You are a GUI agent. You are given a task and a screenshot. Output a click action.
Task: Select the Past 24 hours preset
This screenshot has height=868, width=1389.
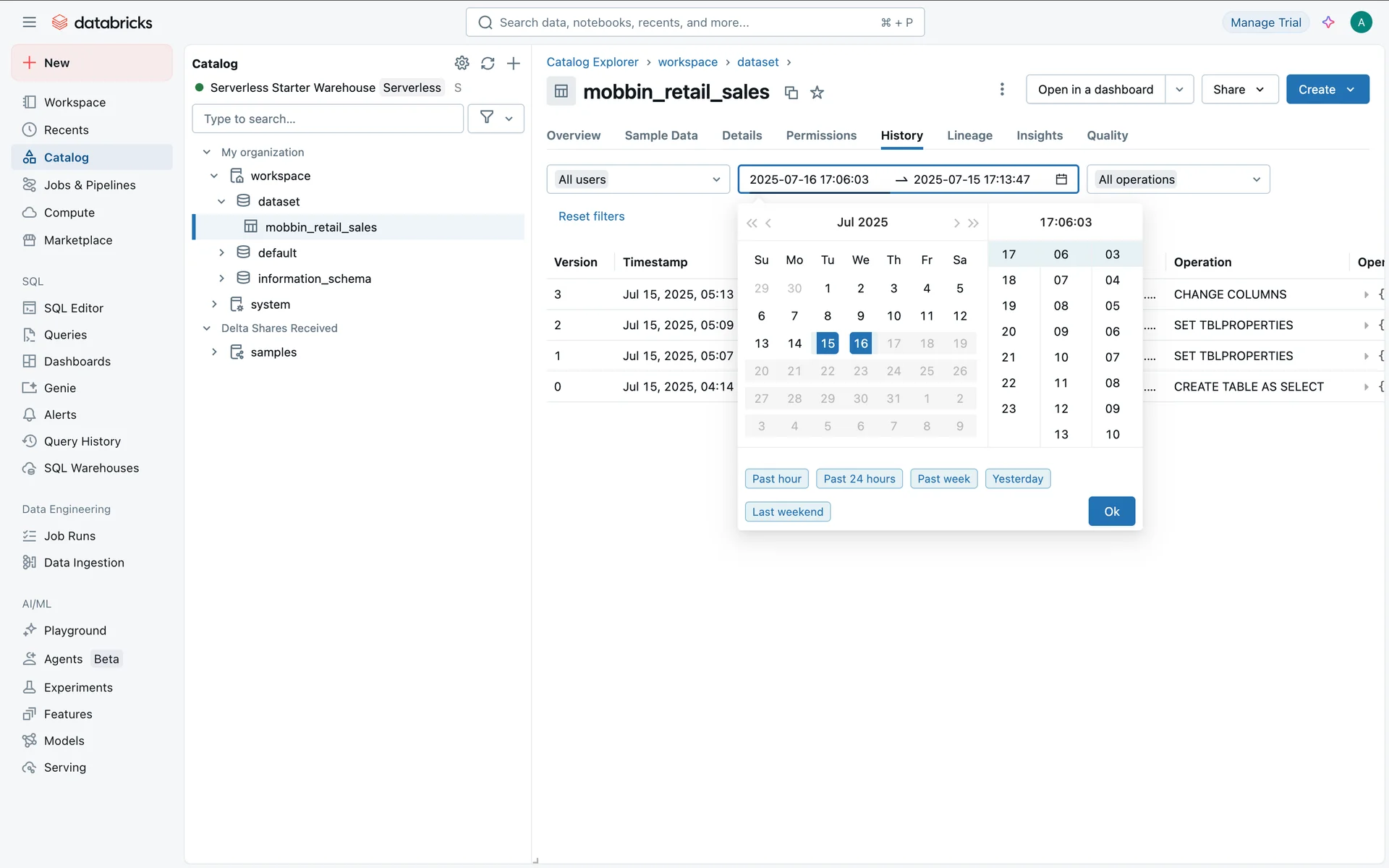pyautogui.click(x=859, y=479)
